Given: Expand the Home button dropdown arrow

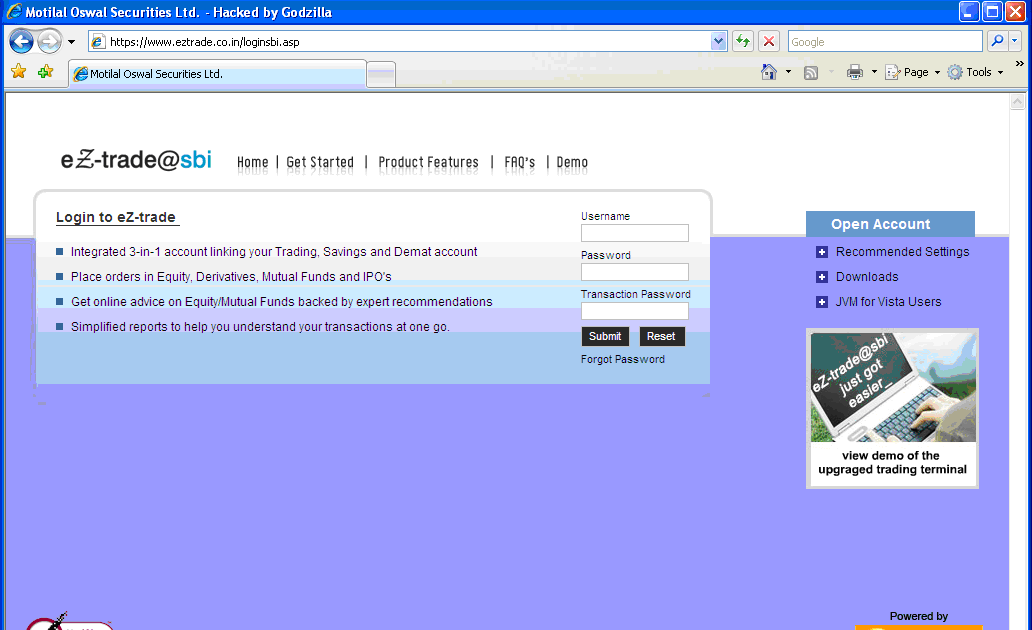Looking at the screenshot, I should point(788,72).
